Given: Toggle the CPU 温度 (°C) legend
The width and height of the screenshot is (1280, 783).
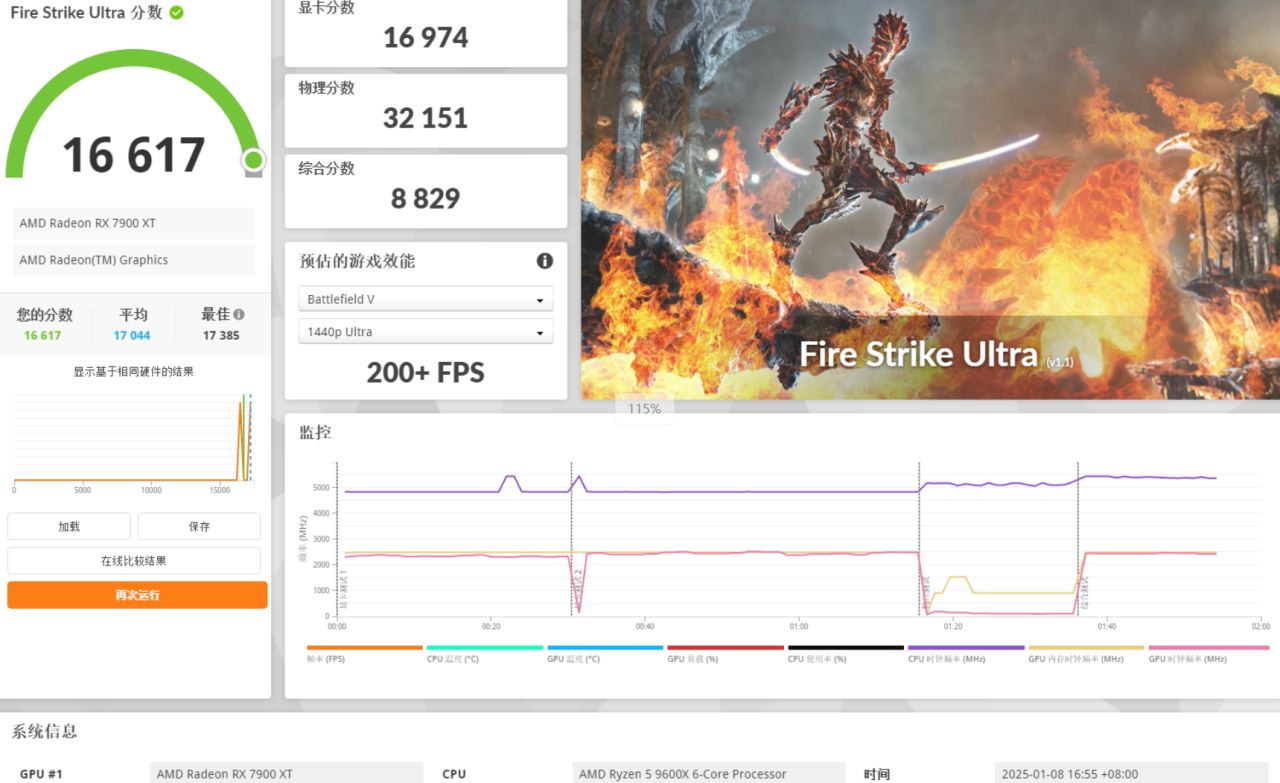Looking at the screenshot, I should 485,654.
